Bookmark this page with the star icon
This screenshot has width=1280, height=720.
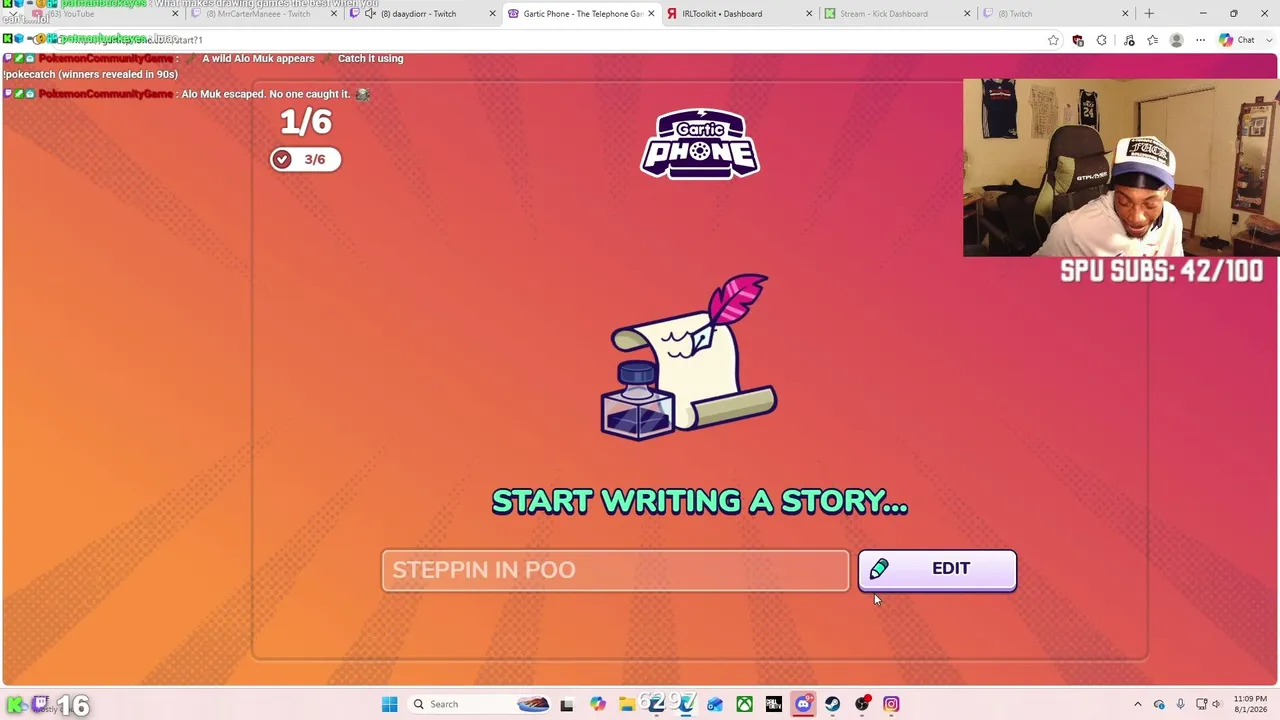[1053, 40]
